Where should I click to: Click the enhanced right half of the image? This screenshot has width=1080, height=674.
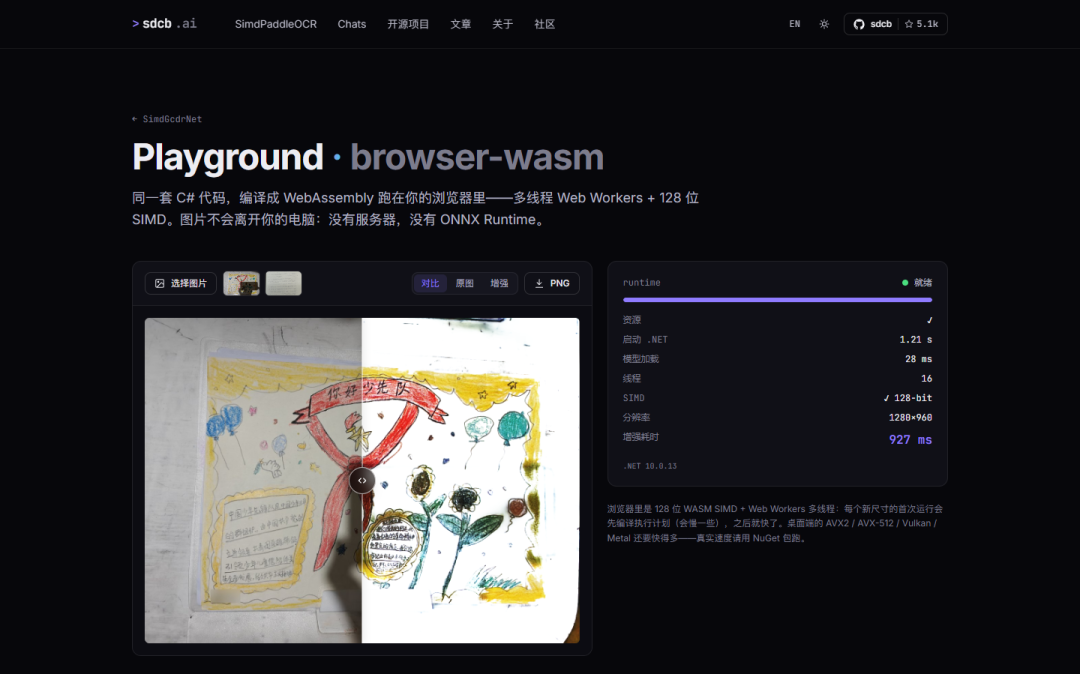(470, 481)
